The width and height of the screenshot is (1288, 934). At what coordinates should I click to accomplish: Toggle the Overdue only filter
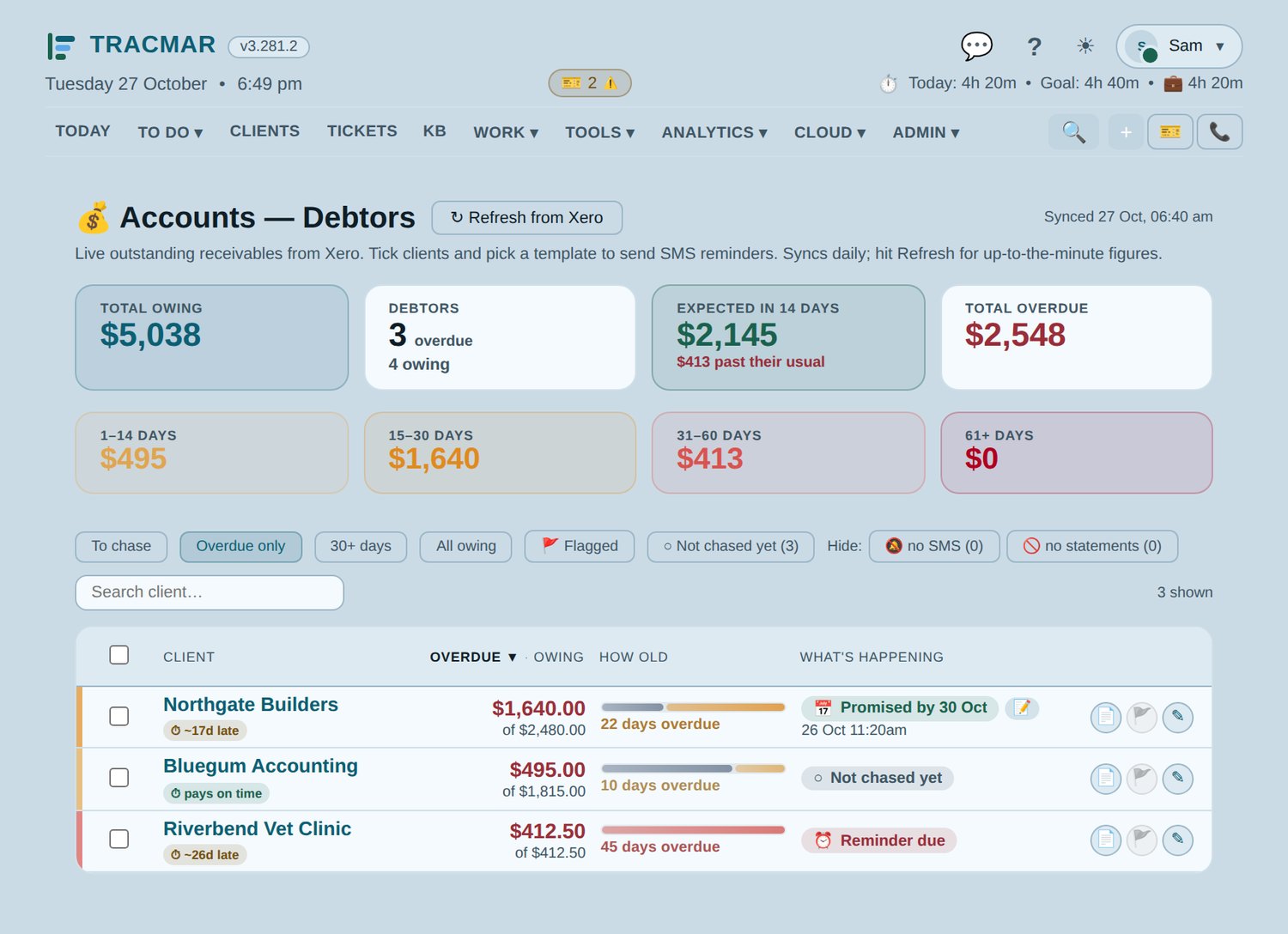(240, 547)
